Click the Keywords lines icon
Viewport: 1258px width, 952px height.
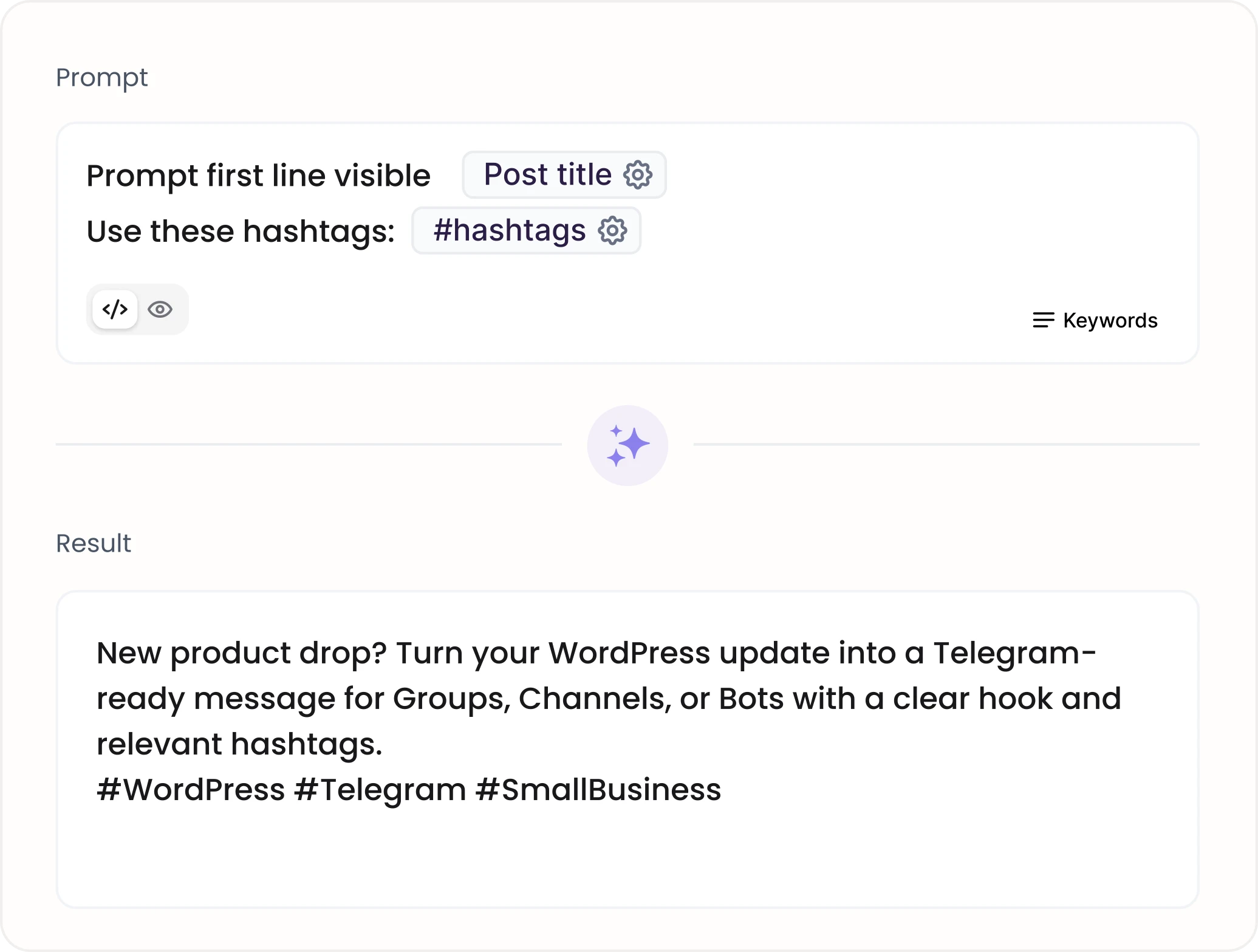coord(1044,320)
